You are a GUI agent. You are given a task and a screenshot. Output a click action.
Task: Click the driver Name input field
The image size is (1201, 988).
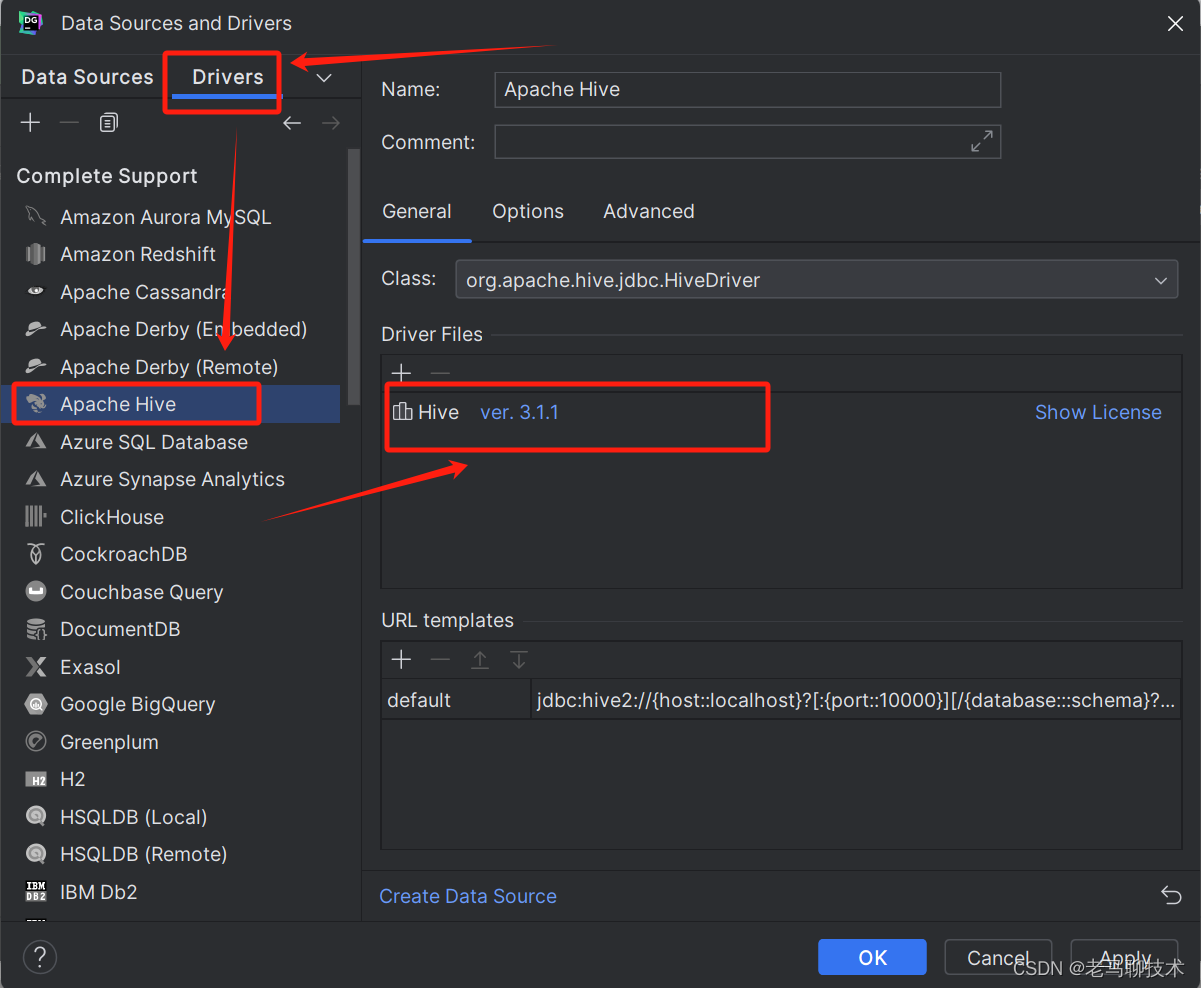pos(747,90)
